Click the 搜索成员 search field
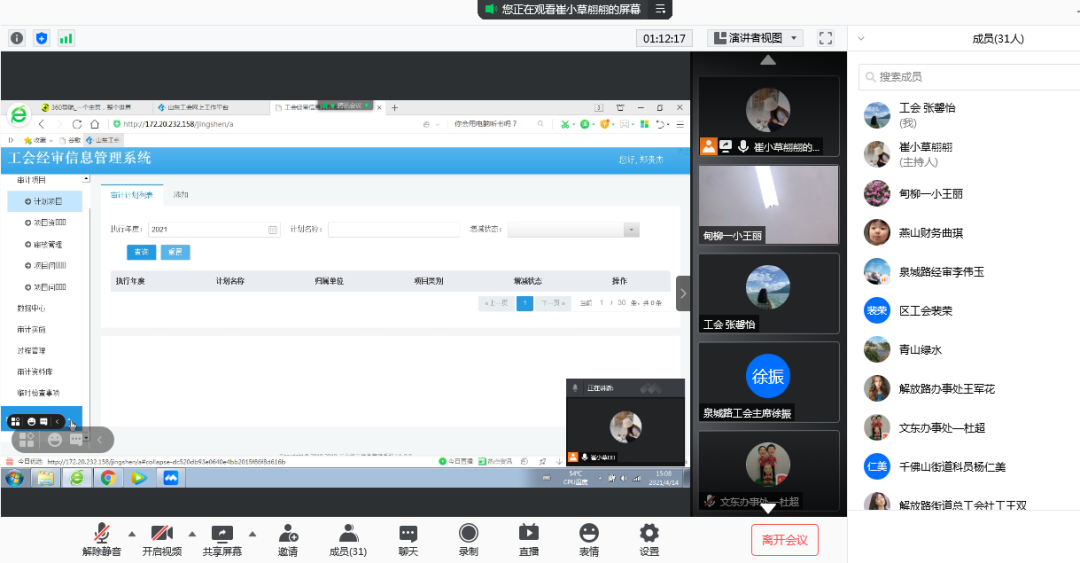This screenshot has width=1080, height=563. click(x=970, y=76)
